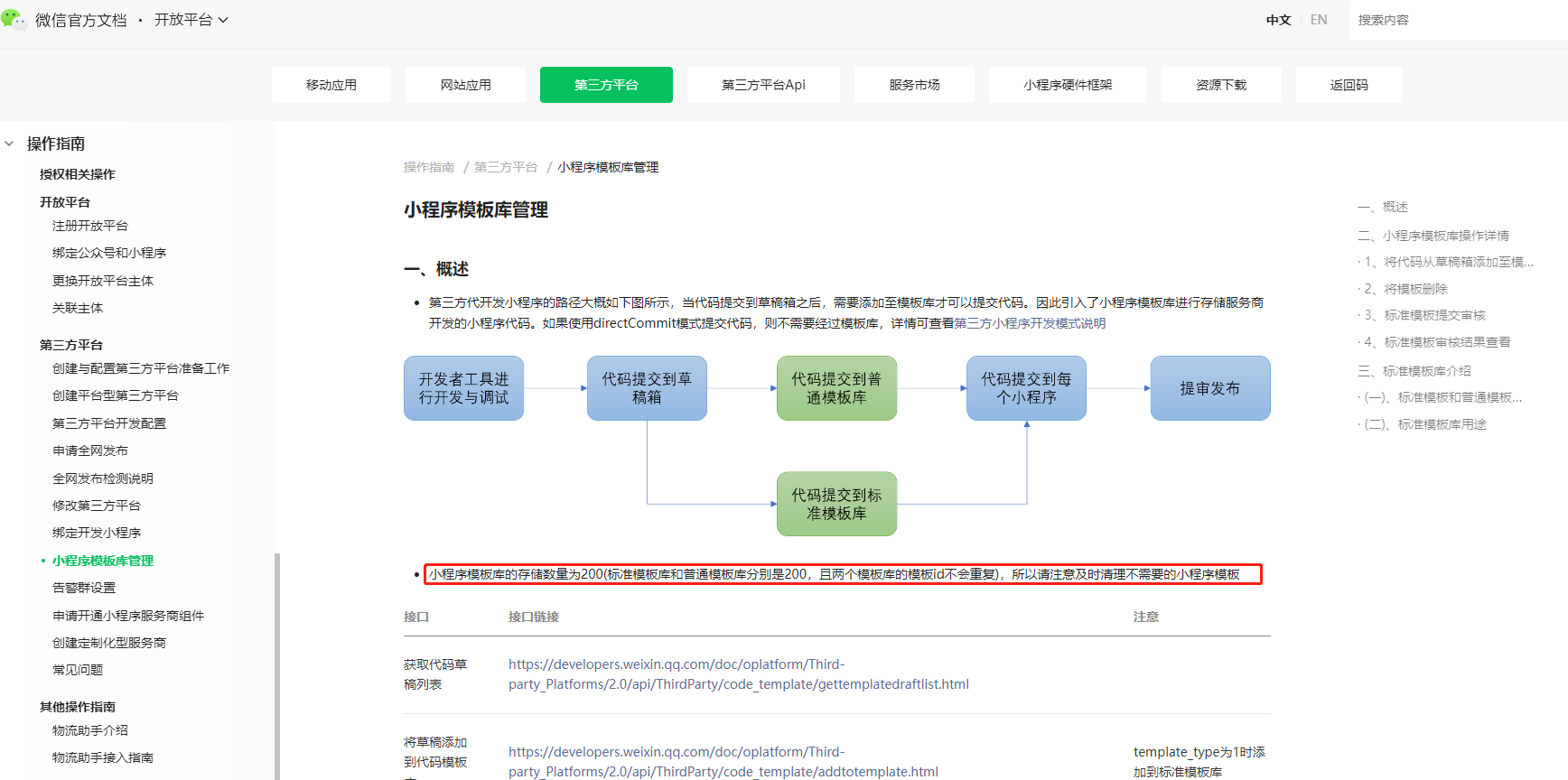
Task: Select 第三方平台 sidebar heading
Action: coord(71,345)
